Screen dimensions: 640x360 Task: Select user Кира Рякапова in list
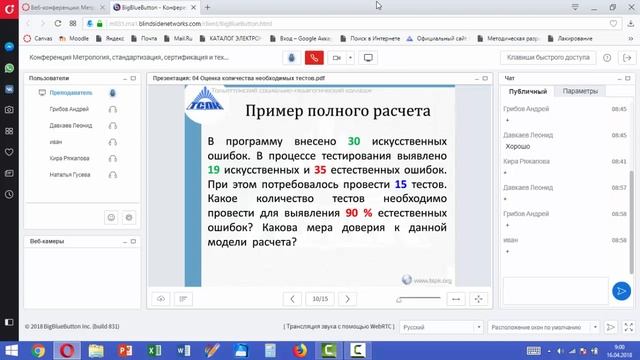pyautogui.click(x=69, y=158)
